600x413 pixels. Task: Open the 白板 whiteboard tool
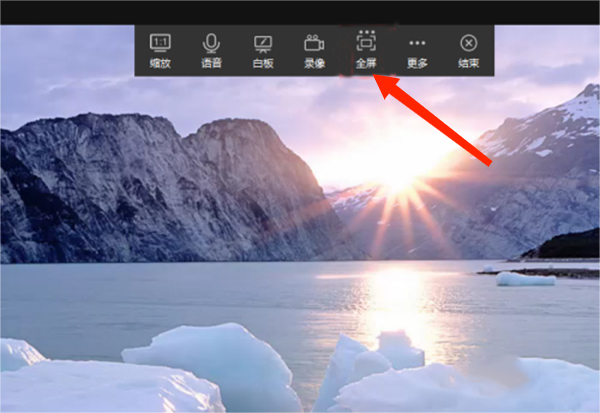[263, 52]
